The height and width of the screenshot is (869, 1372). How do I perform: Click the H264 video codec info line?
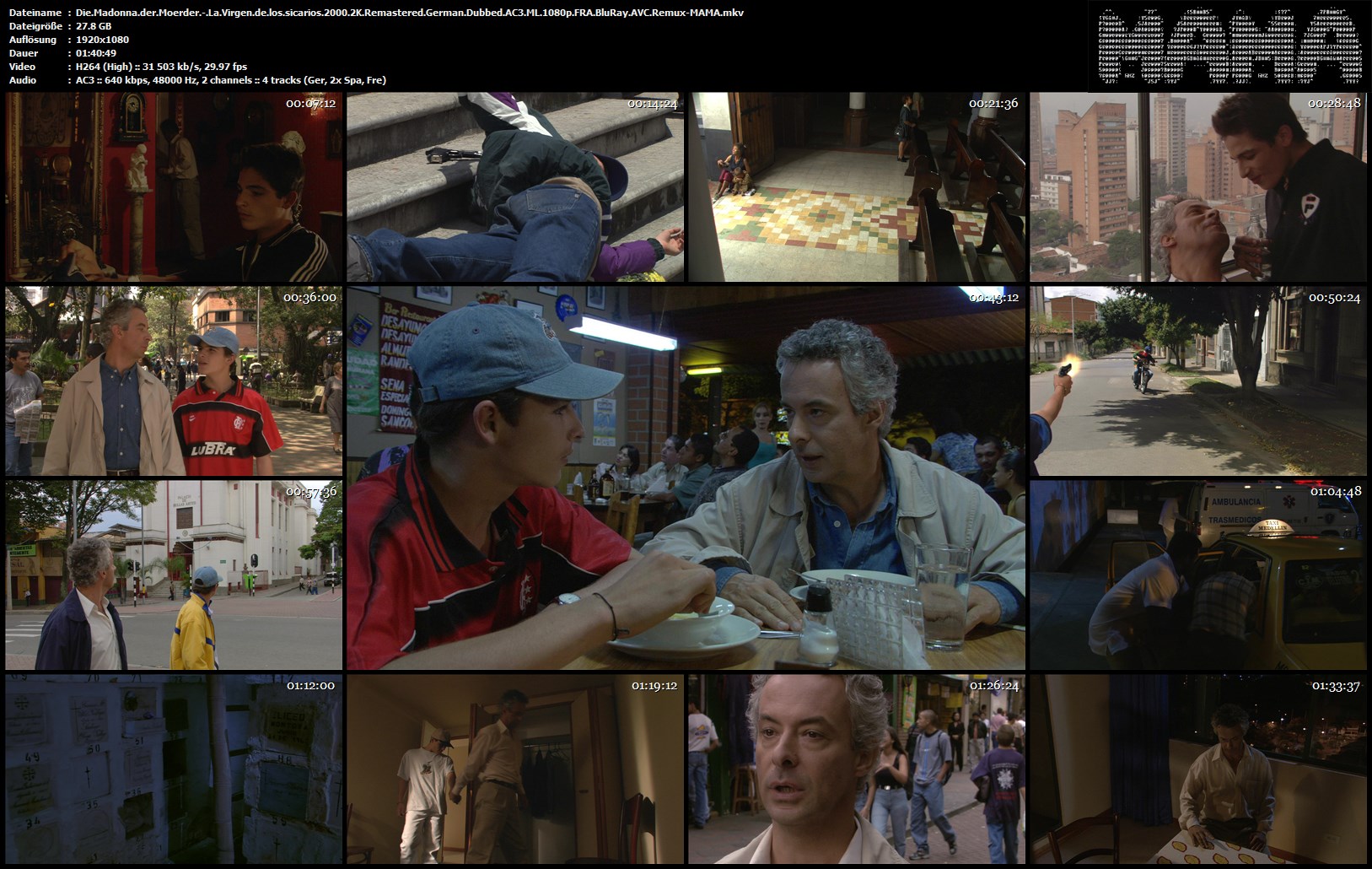[161, 67]
